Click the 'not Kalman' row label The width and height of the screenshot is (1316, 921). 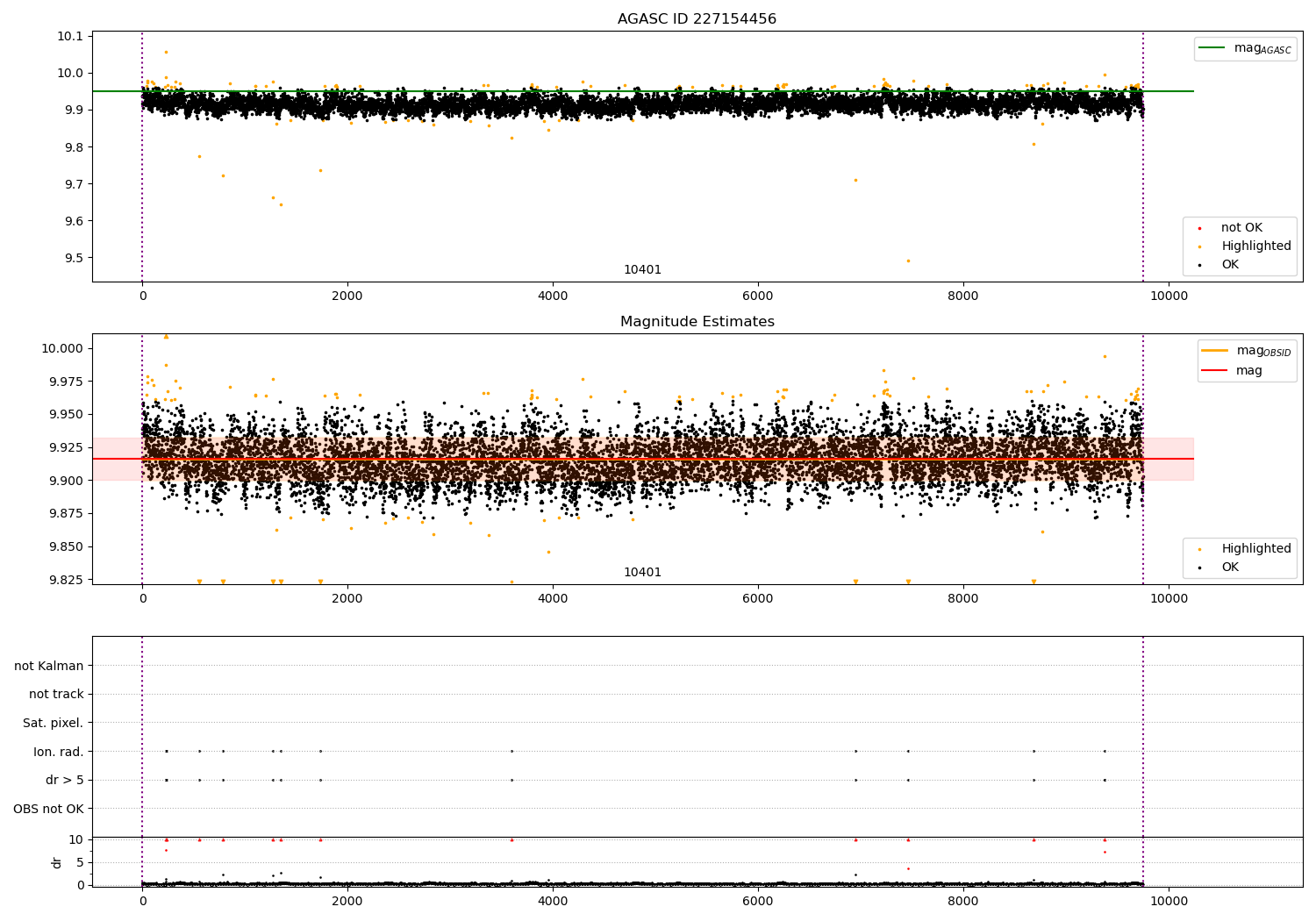click(x=49, y=667)
